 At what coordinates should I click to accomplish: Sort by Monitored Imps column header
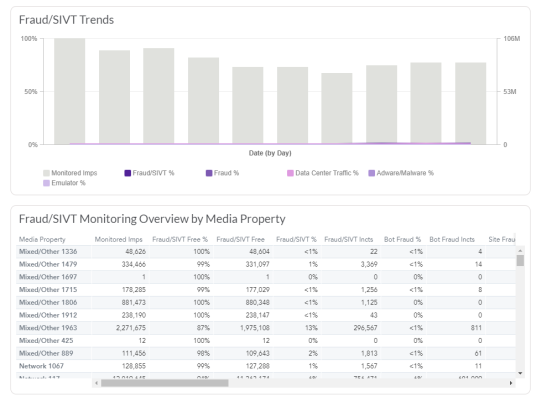[x=118, y=239]
